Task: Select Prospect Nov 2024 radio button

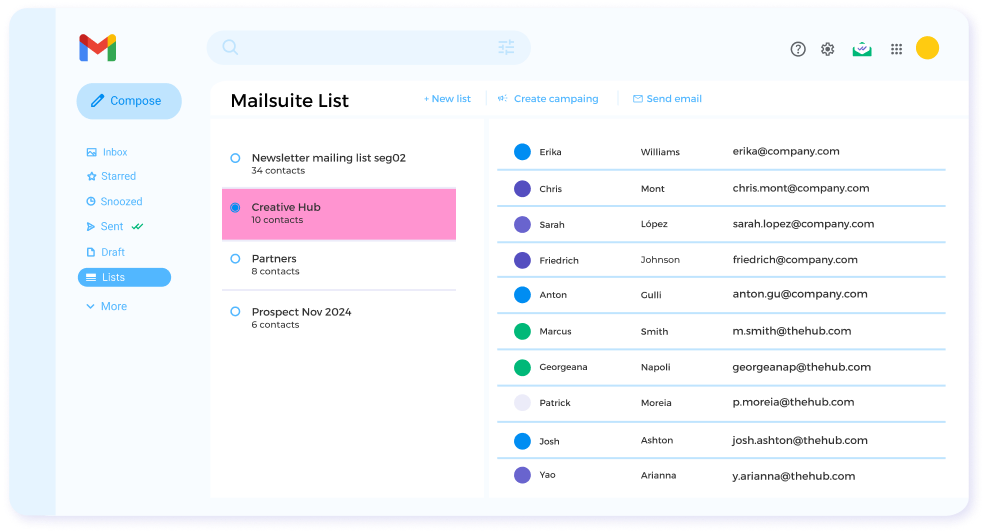Action: (235, 312)
